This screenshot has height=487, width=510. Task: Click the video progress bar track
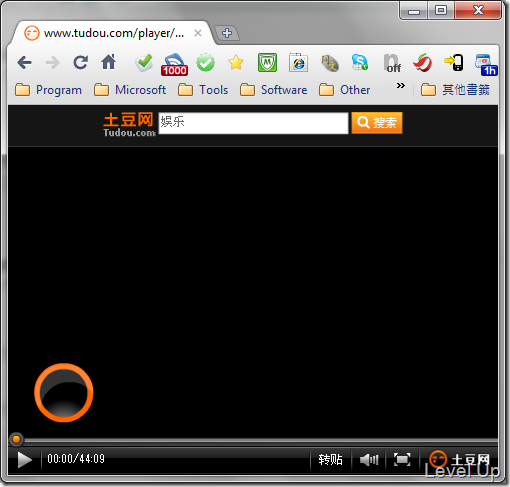(260, 440)
